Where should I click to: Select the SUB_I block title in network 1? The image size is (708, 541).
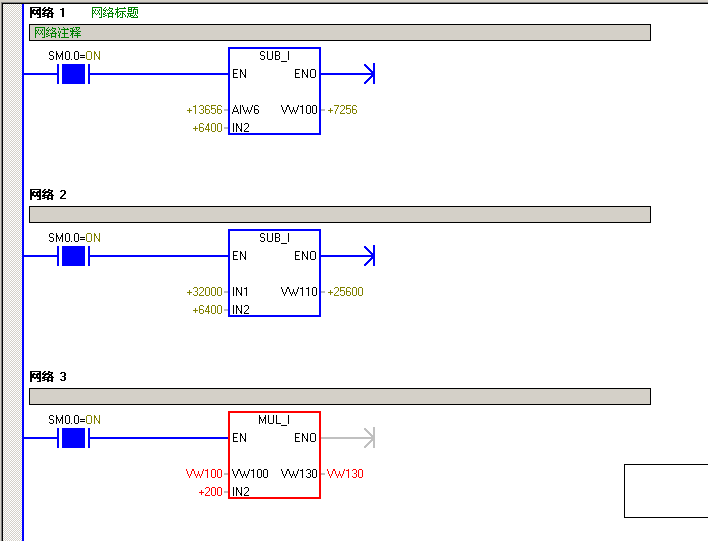275,56
